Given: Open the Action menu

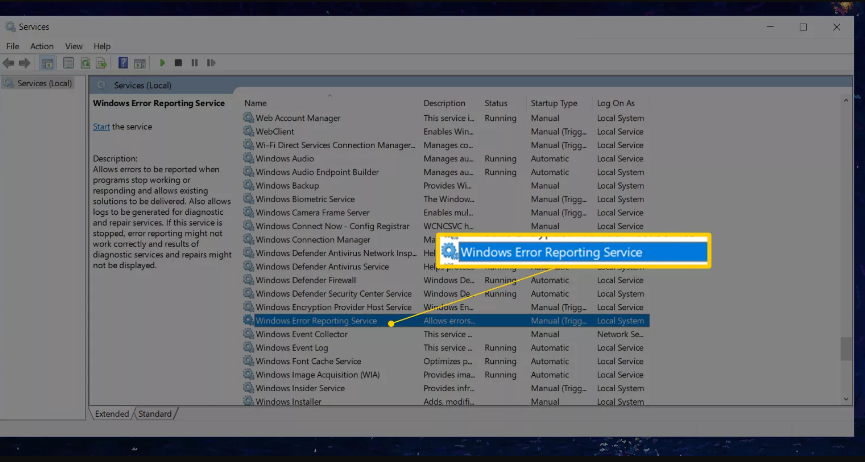Looking at the screenshot, I should pyautogui.click(x=42, y=46).
